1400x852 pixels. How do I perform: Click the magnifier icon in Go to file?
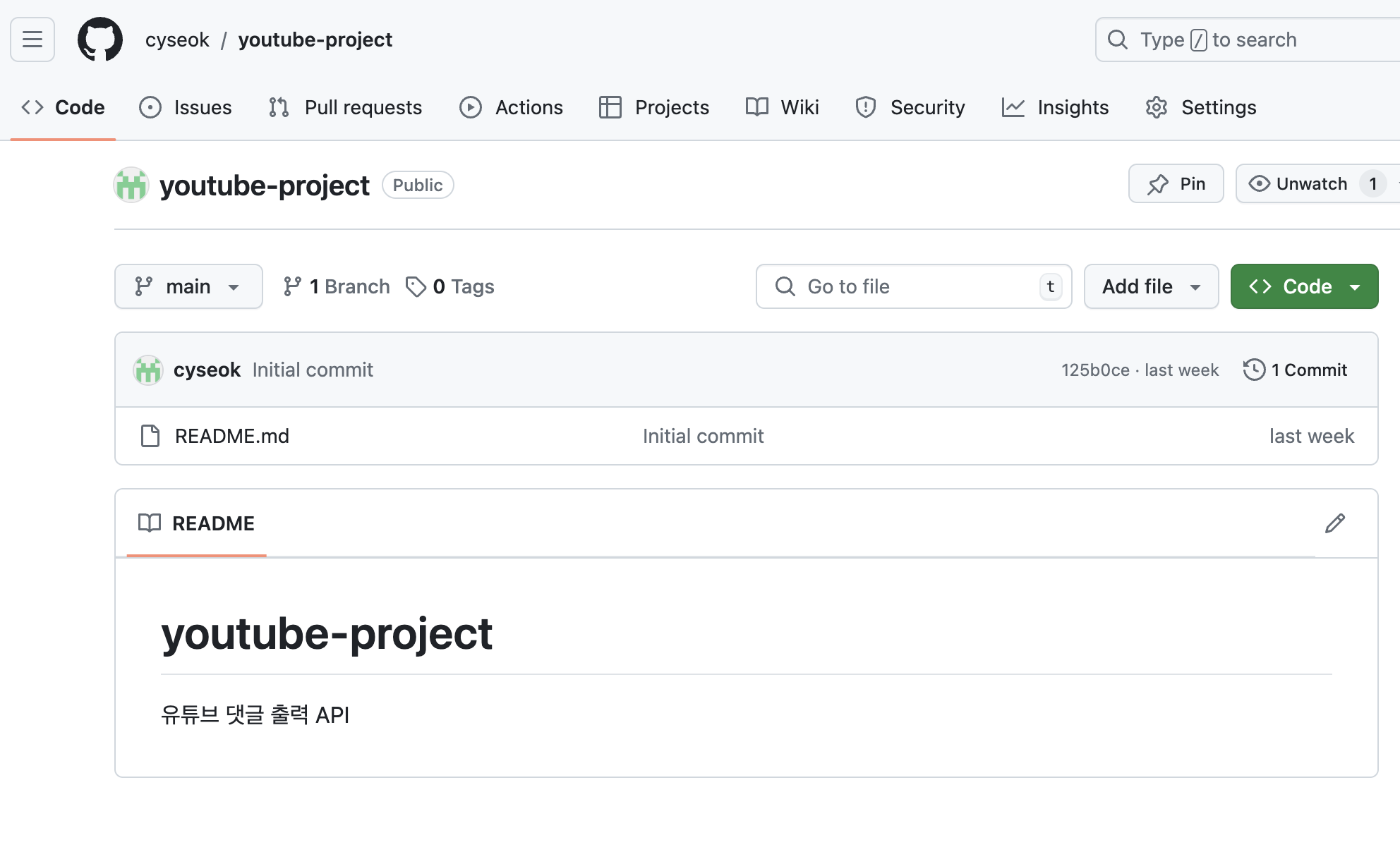(785, 286)
